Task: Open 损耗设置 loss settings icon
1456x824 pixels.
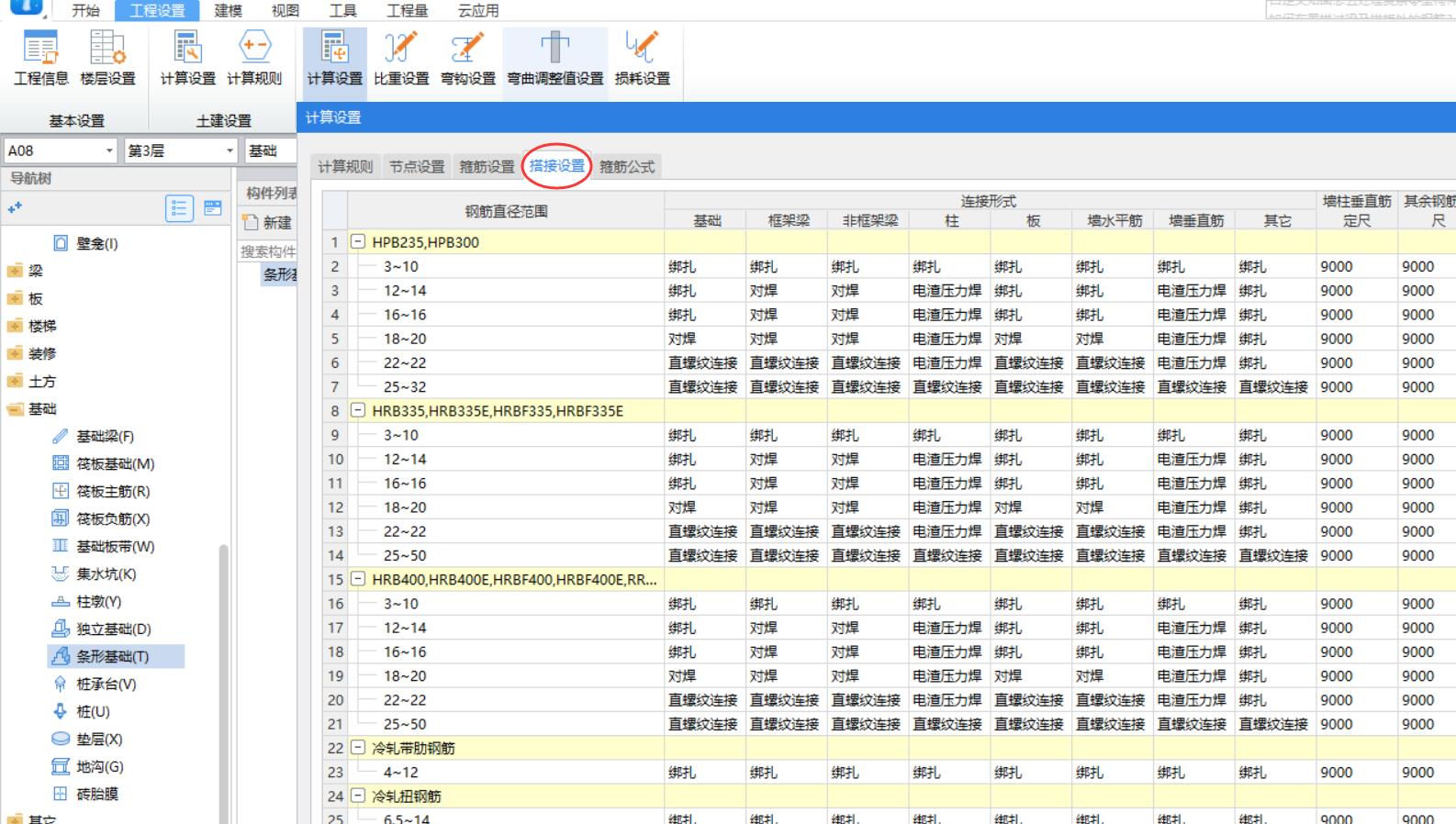Action: [x=642, y=59]
